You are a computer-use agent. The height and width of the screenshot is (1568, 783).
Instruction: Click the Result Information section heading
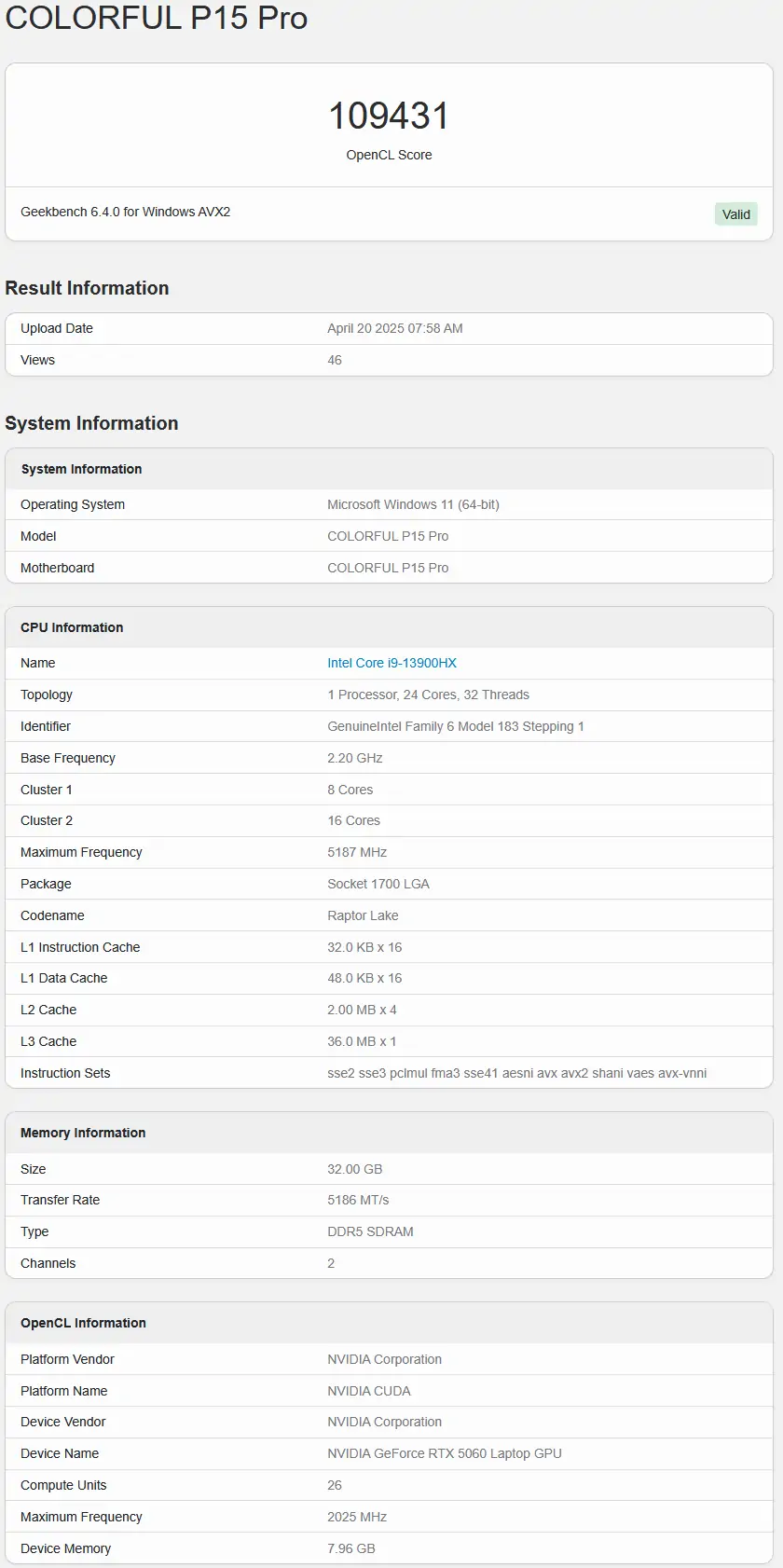click(87, 288)
